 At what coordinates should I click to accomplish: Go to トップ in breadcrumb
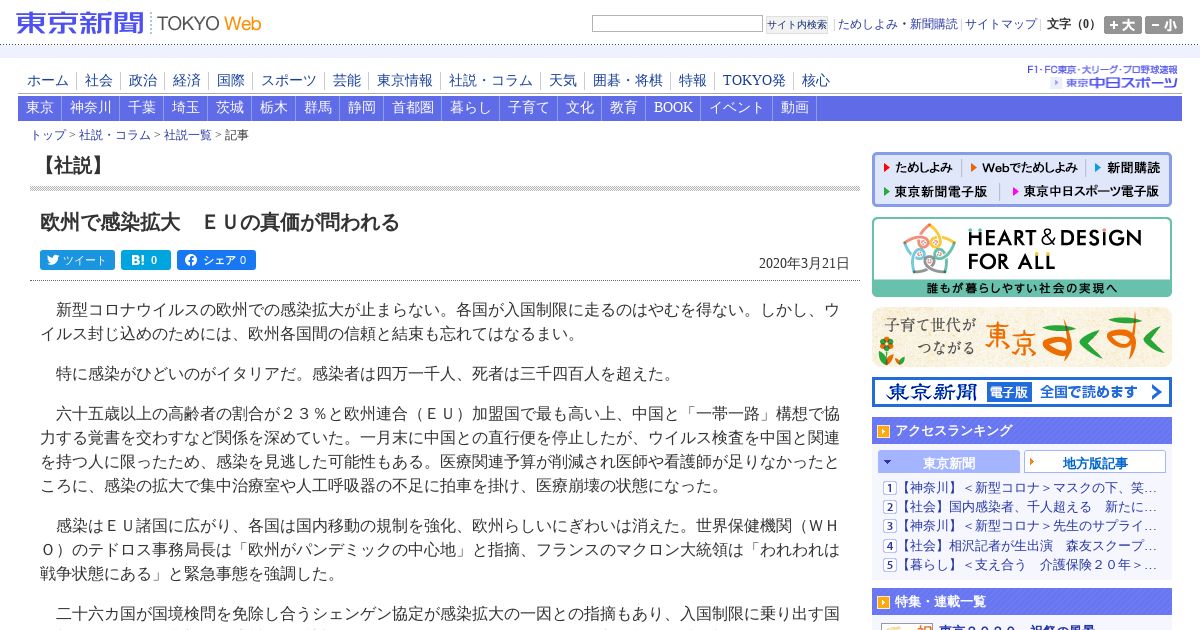click(x=48, y=135)
